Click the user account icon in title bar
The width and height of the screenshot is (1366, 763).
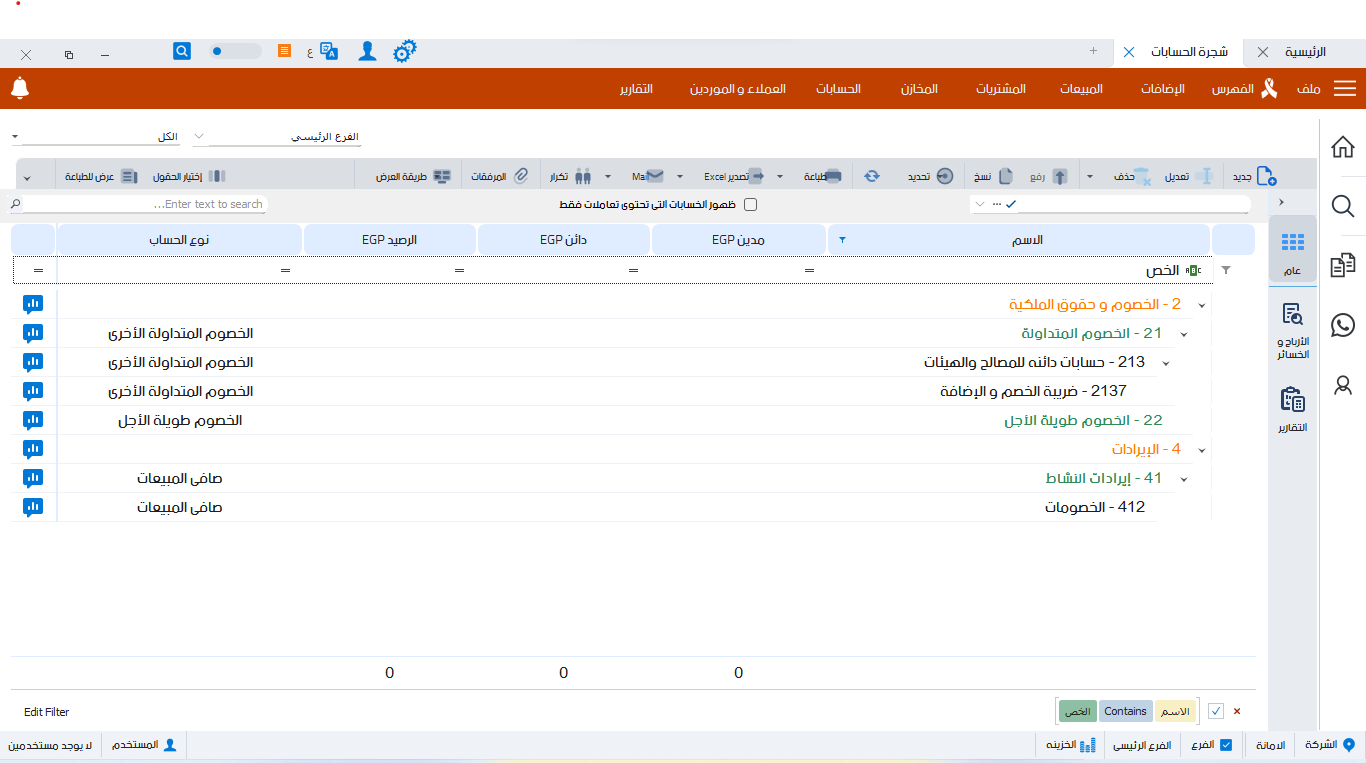368,51
